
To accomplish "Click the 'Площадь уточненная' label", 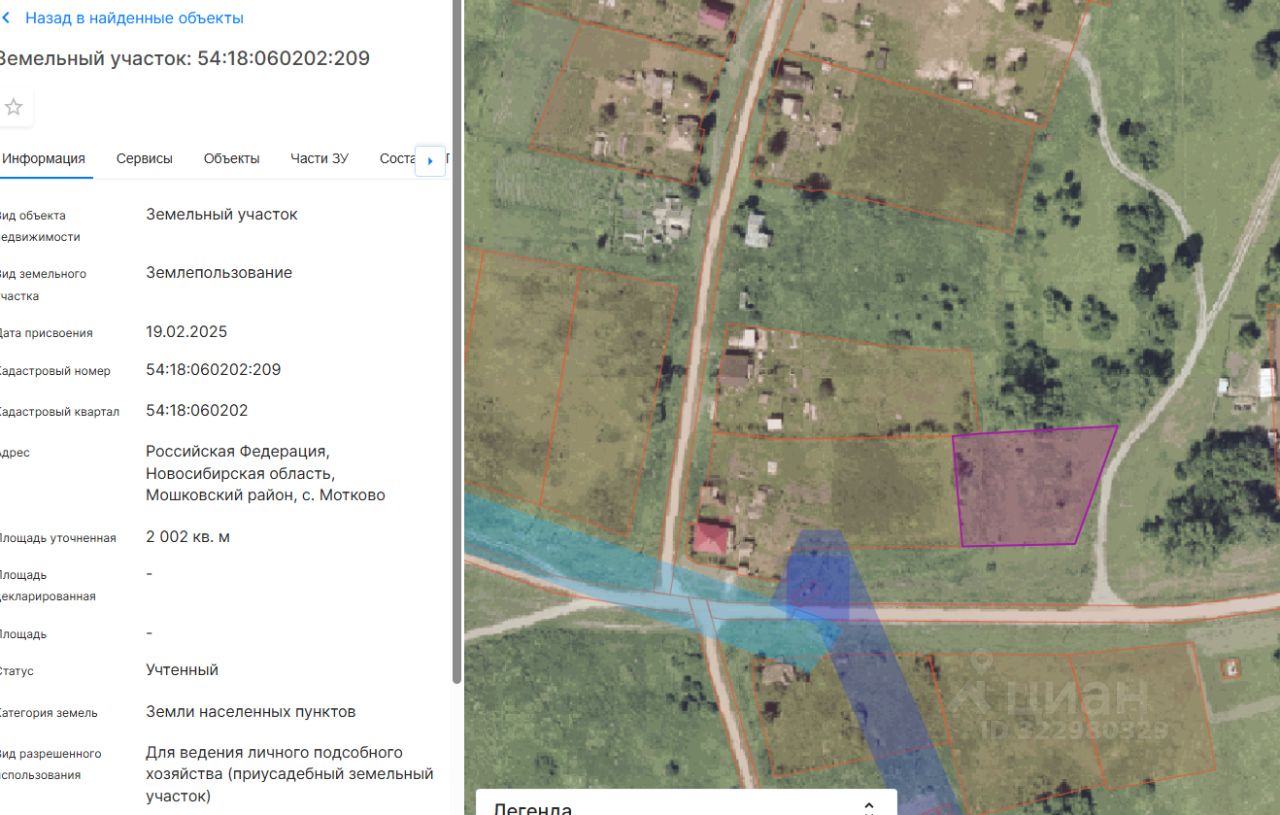I will [58, 538].
